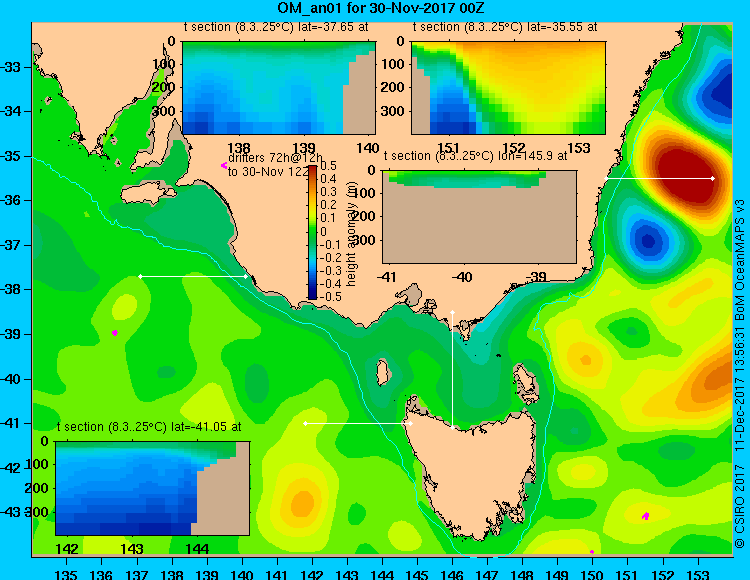
Task: Click the eastern diamond endpoint of the -35.55 section line
Action: click(x=713, y=178)
